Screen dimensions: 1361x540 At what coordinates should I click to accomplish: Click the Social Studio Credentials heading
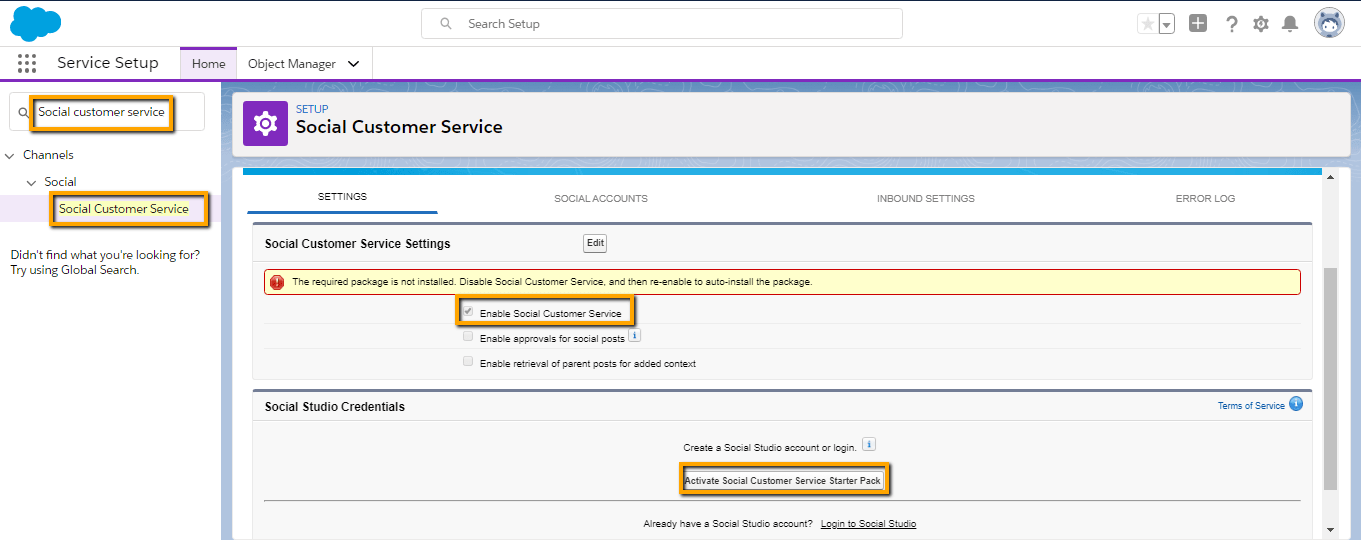coord(334,407)
